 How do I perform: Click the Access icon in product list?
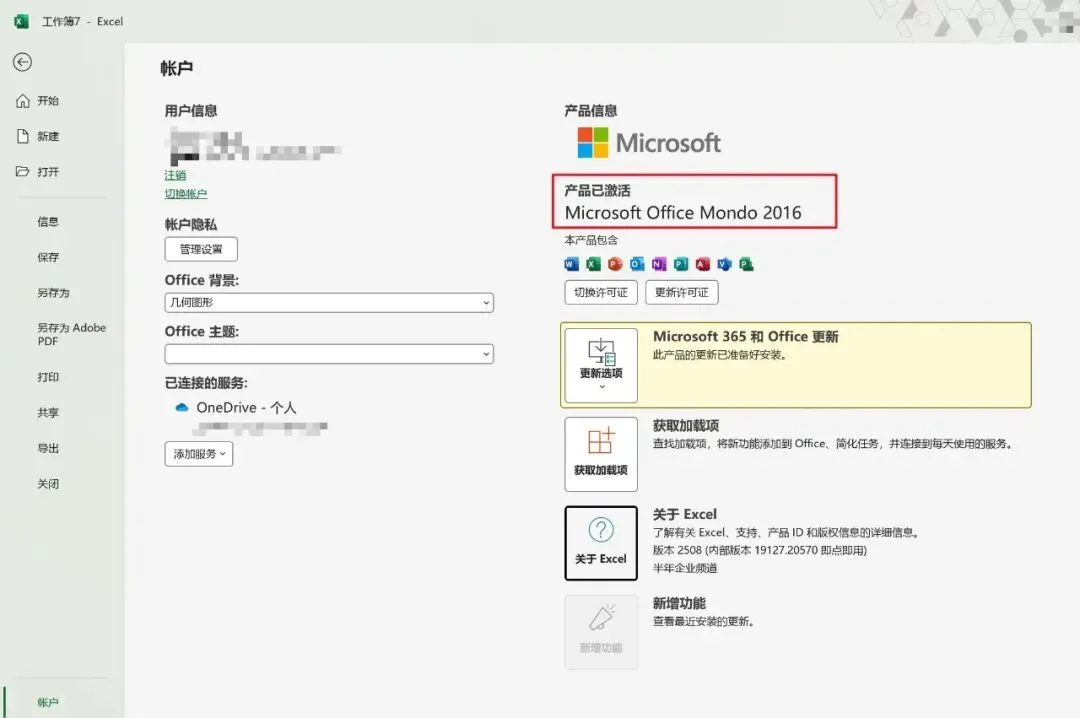pyautogui.click(x=703, y=264)
